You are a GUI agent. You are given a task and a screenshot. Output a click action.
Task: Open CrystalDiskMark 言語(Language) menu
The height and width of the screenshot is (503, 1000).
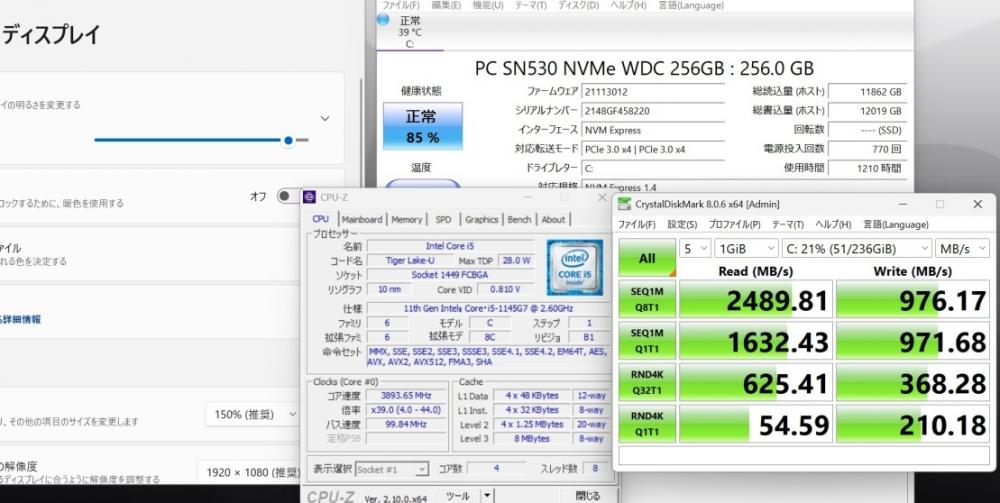tap(895, 225)
